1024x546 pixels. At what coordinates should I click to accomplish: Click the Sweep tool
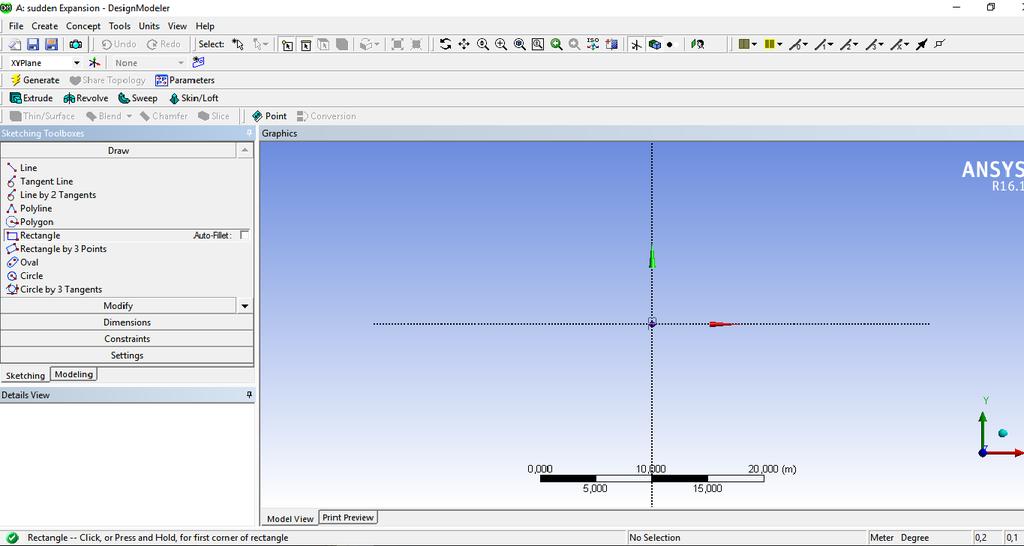click(x=138, y=98)
